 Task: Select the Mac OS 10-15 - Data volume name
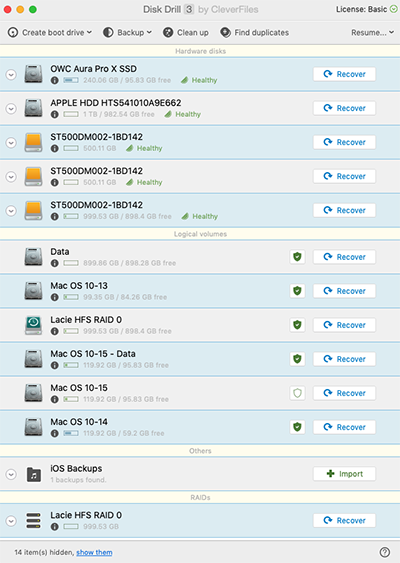tap(93, 354)
